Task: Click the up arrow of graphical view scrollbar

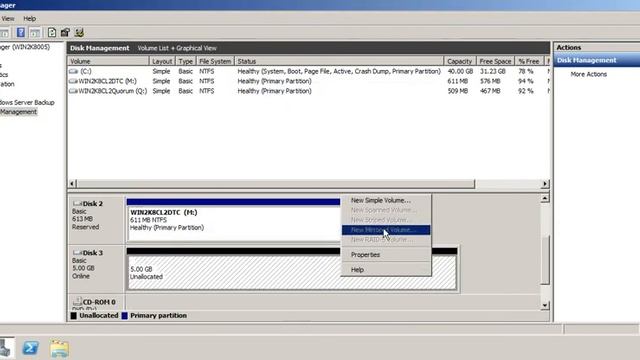Action: pyautogui.click(x=545, y=198)
